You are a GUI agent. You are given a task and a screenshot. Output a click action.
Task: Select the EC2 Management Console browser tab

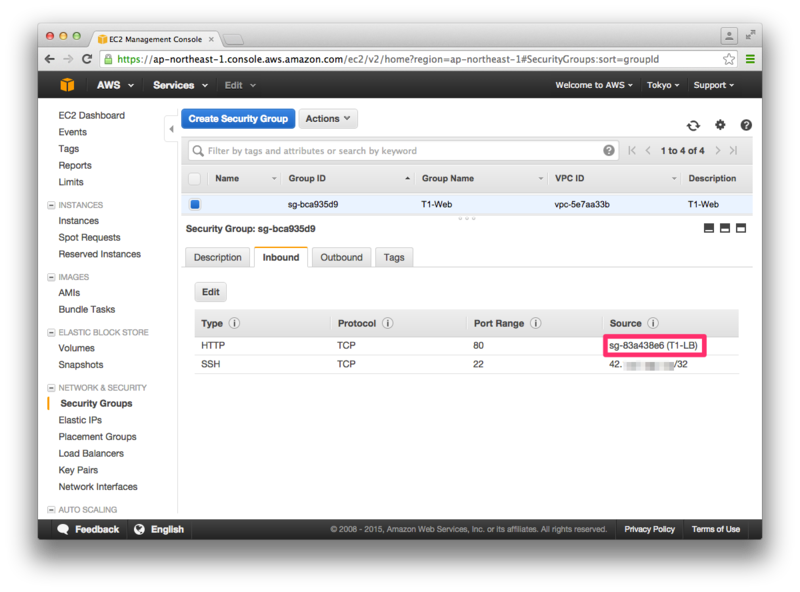[156, 39]
